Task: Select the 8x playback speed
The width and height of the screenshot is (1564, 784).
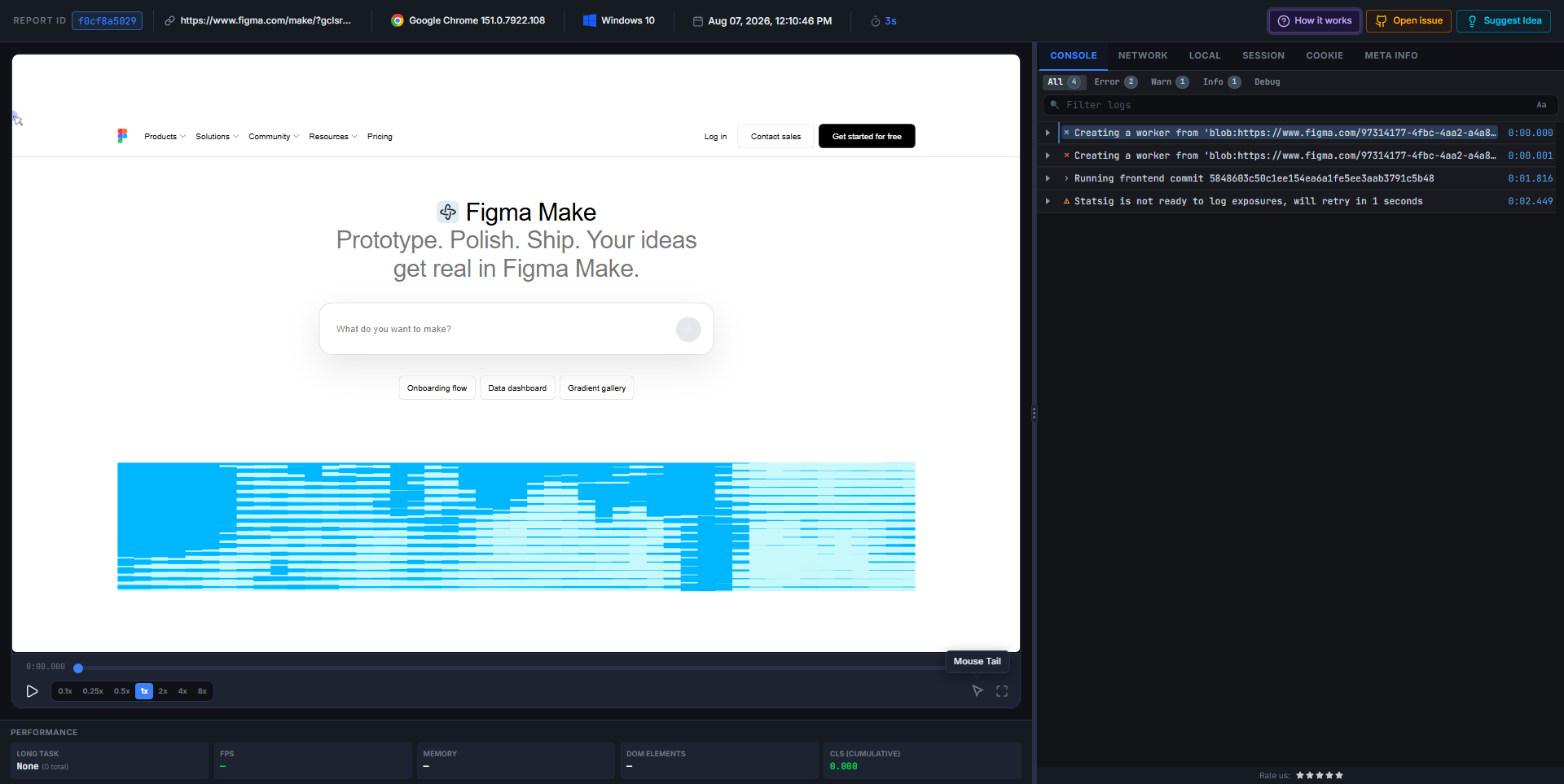Action: click(202, 691)
